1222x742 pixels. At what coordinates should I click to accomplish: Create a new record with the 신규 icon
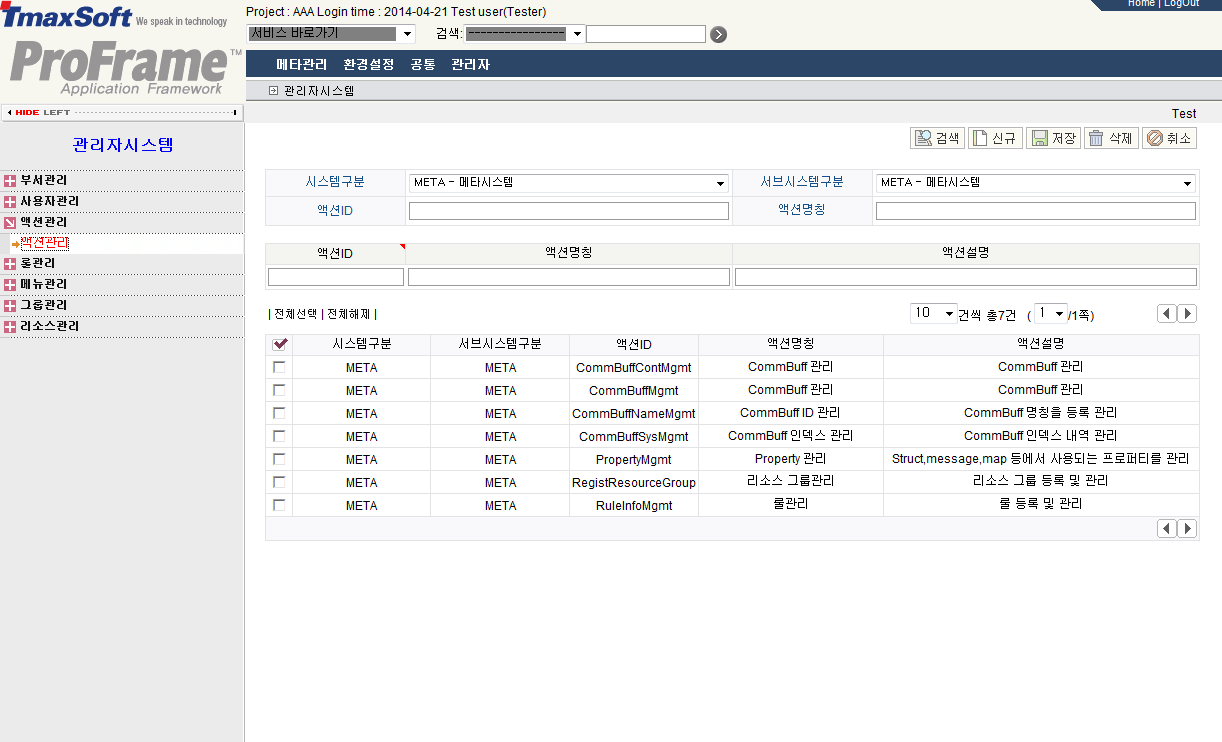coord(994,137)
